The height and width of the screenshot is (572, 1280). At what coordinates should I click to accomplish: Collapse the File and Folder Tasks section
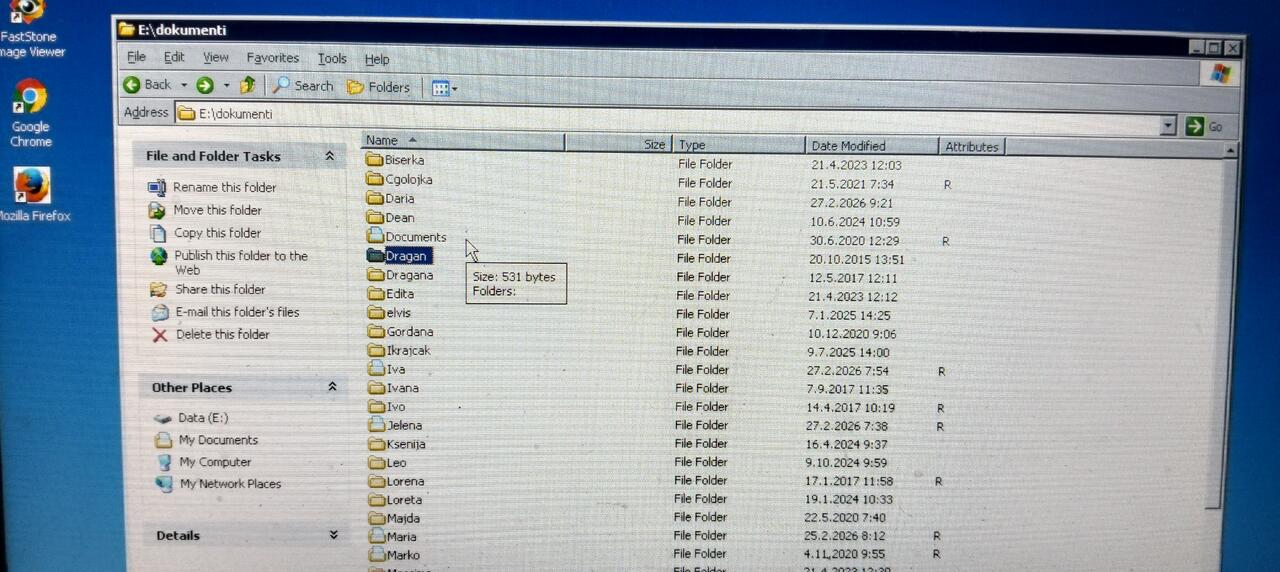329,156
